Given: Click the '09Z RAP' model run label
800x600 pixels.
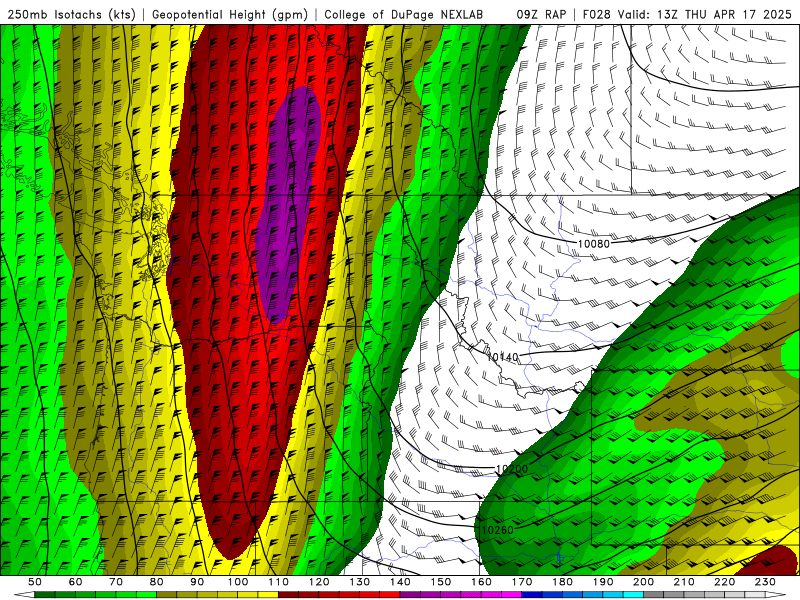Looking at the screenshot, I should coord(541,14).
